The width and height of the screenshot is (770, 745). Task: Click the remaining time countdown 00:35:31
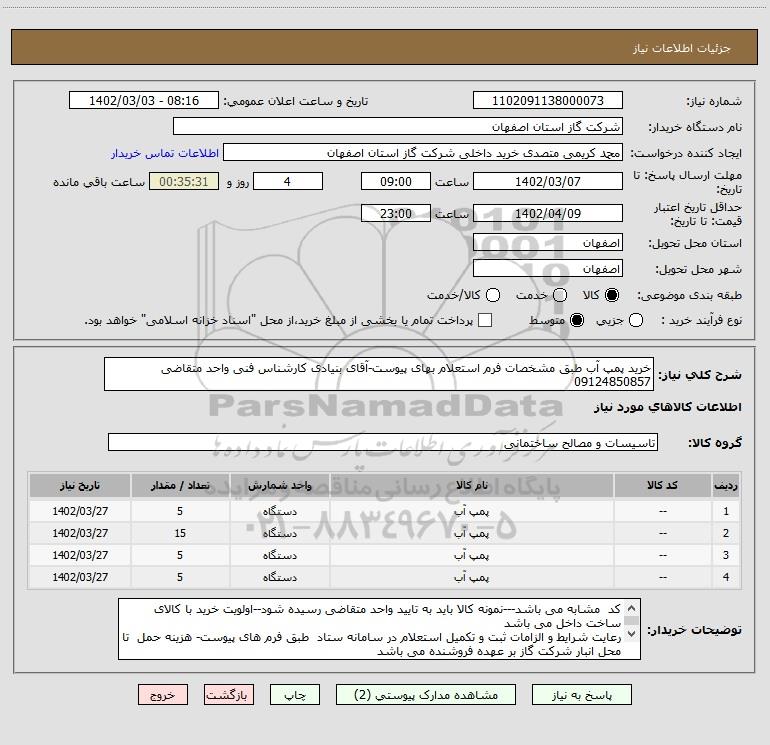click(184, 181)
